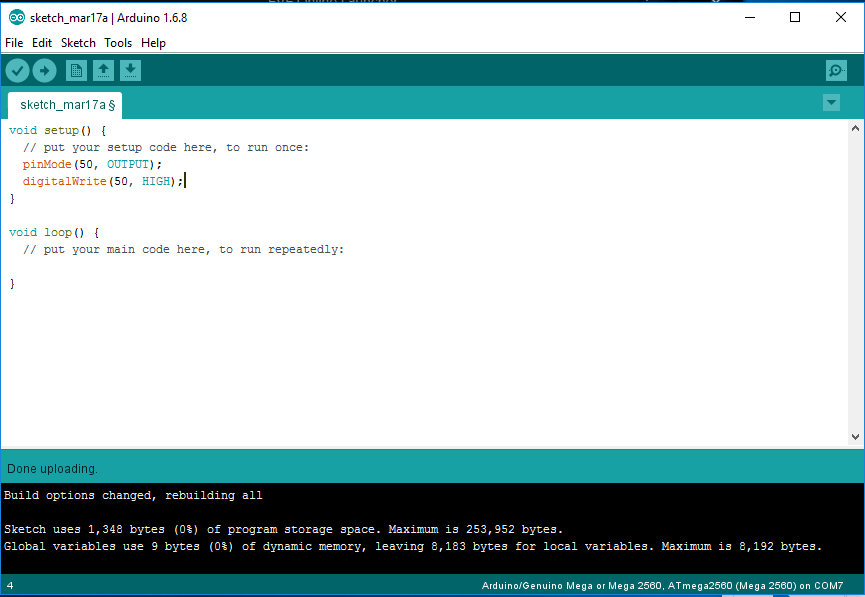Open the Edit menu
This screenshot has width=865, height=597.
click(x=41, y=42)
